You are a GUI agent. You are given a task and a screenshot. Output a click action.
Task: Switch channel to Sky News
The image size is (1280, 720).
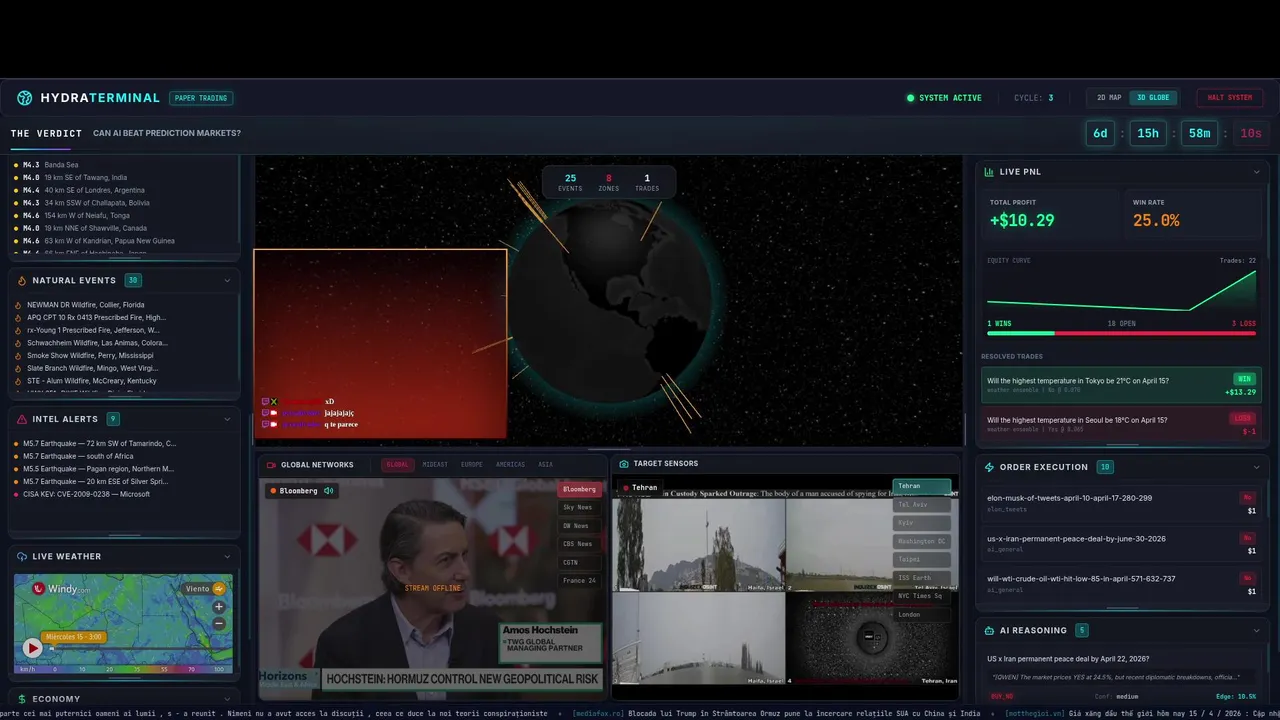[x=579, y=507]
